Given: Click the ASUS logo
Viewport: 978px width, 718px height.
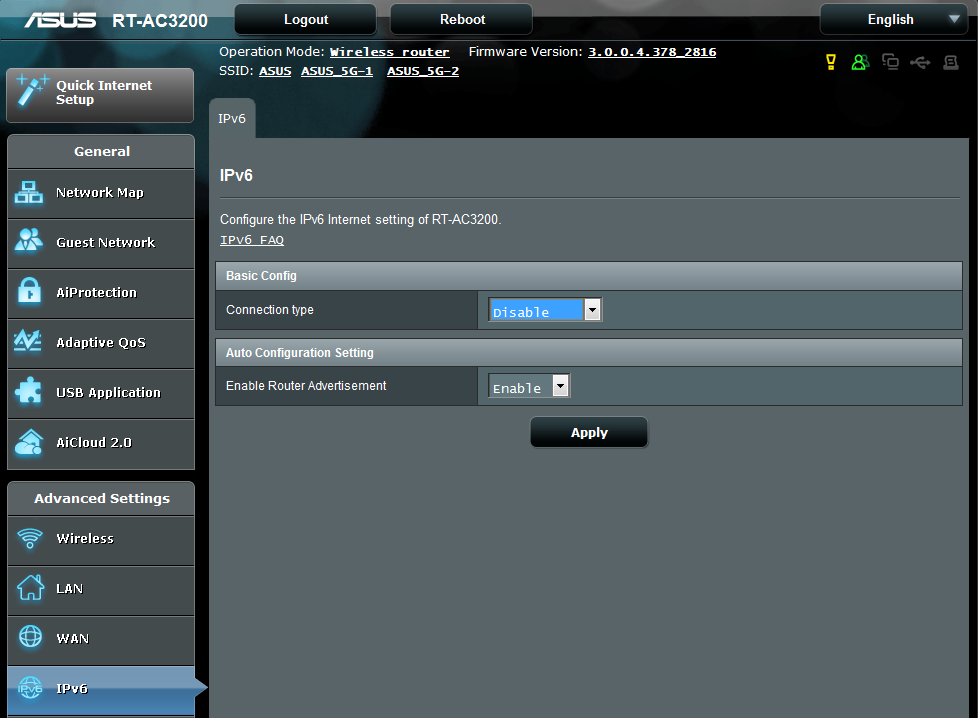Looking at the screenshot, I should 61,20.
